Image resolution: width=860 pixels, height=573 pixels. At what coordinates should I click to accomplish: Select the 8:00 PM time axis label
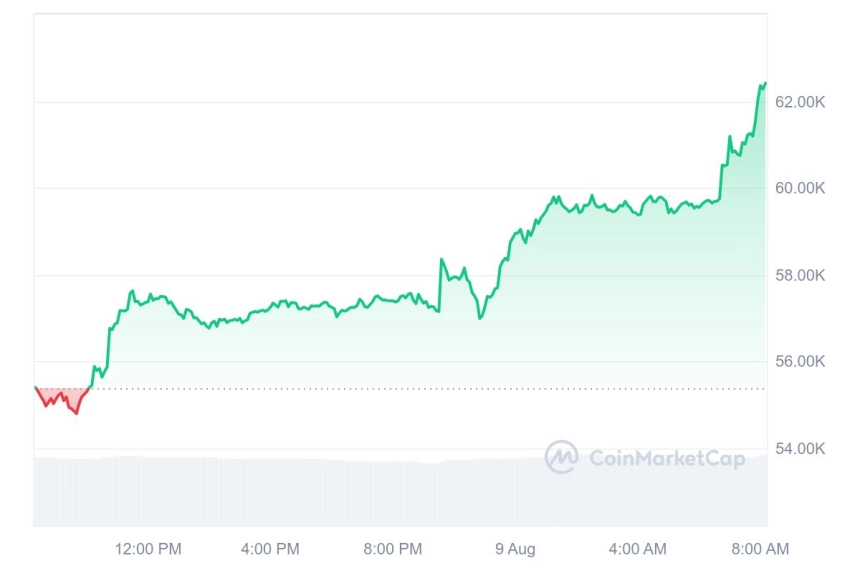point(393,549)
